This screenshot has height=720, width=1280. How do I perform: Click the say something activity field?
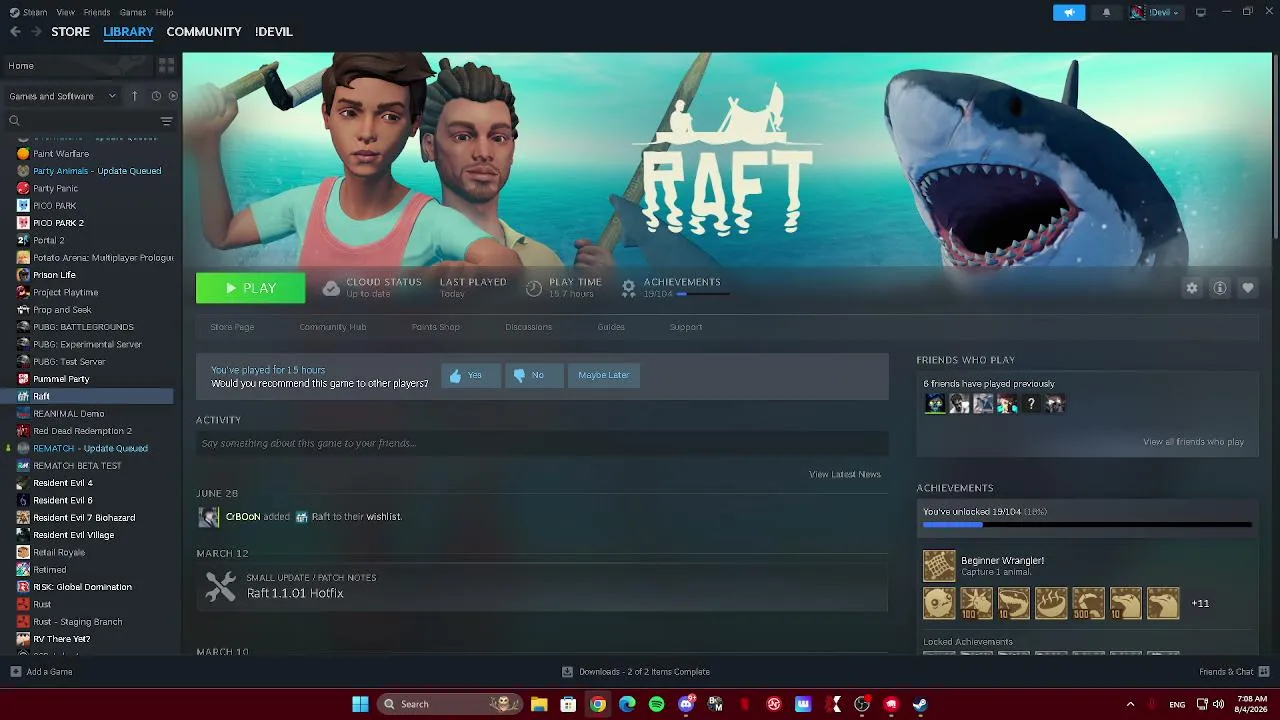tap(542, 443)
